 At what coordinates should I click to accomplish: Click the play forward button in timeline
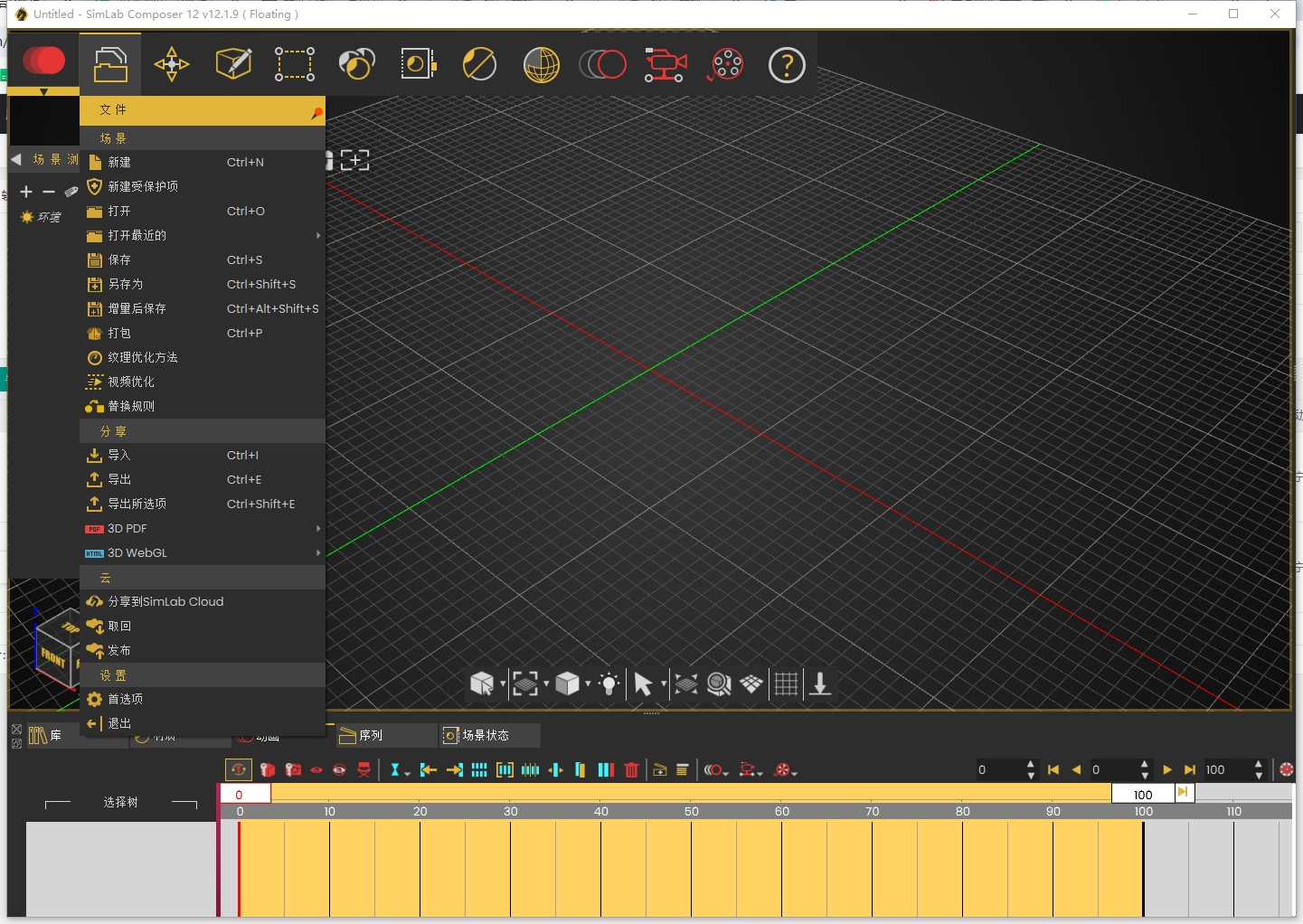tap(1167, 770)
